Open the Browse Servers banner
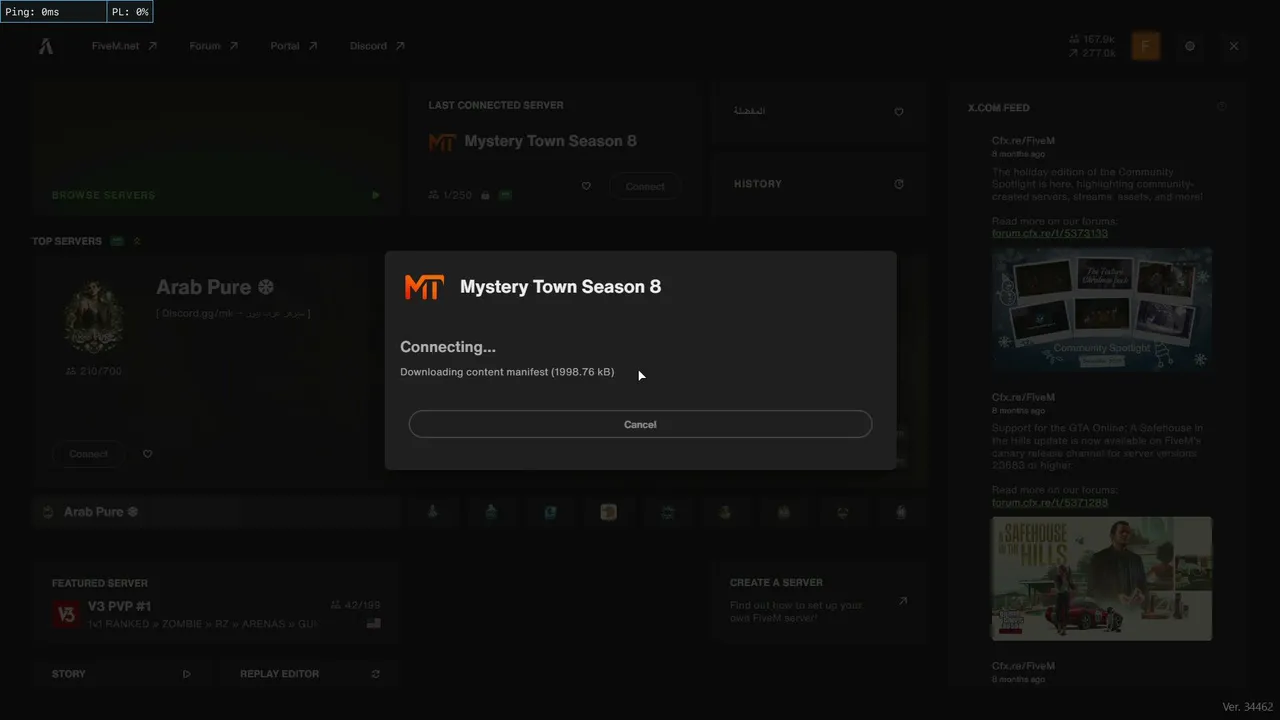 (216, 149)
